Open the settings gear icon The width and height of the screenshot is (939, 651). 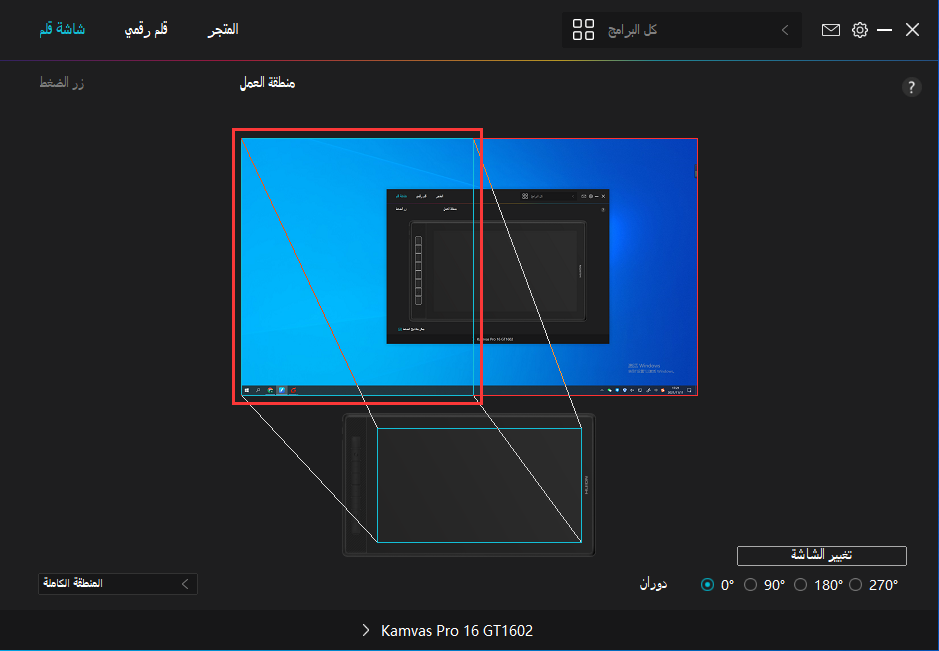(859, 30)
